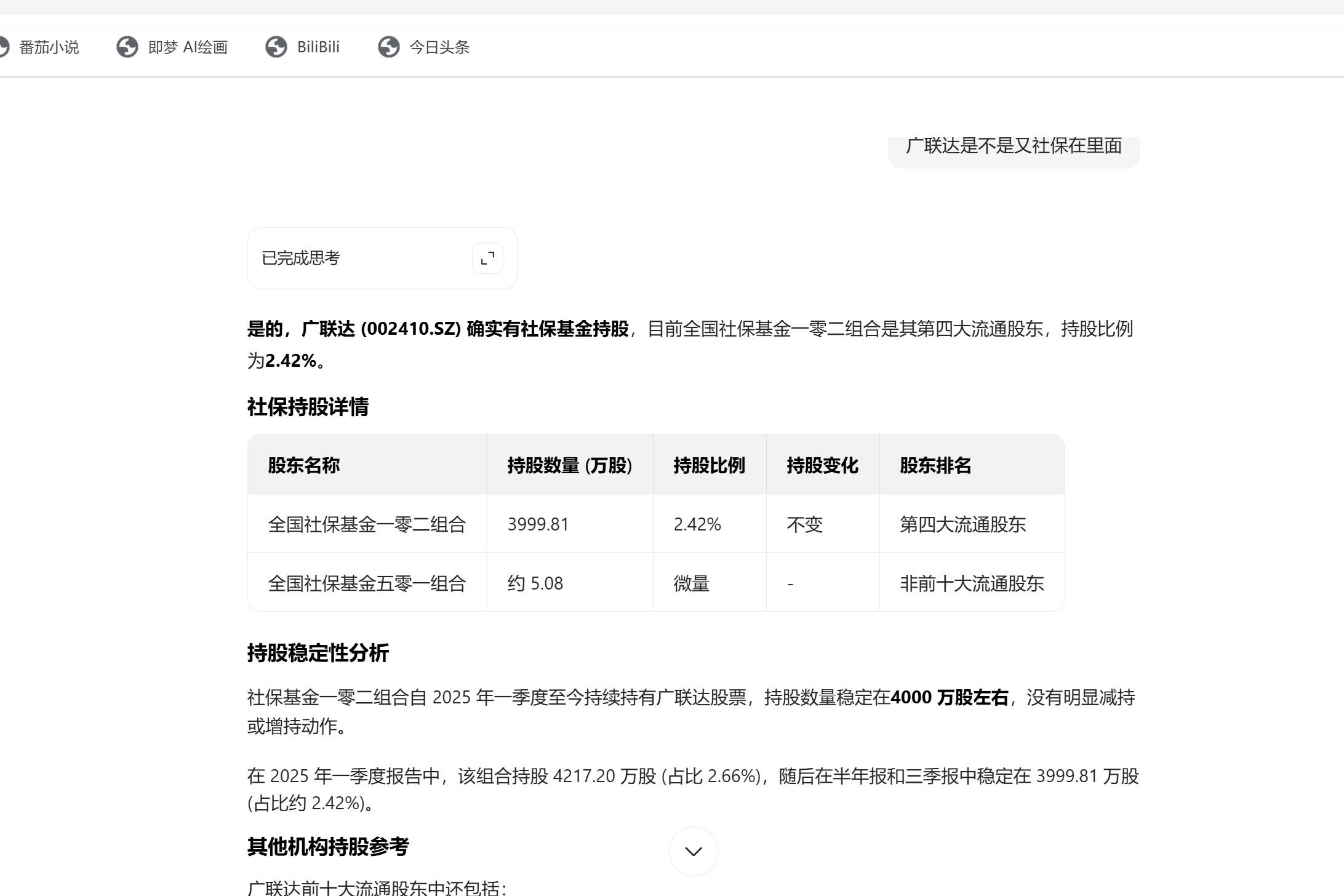This screenshot has height=896, width=1344.
Task: Click the globe icon beside 即梦 AI绘画
Action: 127,47
